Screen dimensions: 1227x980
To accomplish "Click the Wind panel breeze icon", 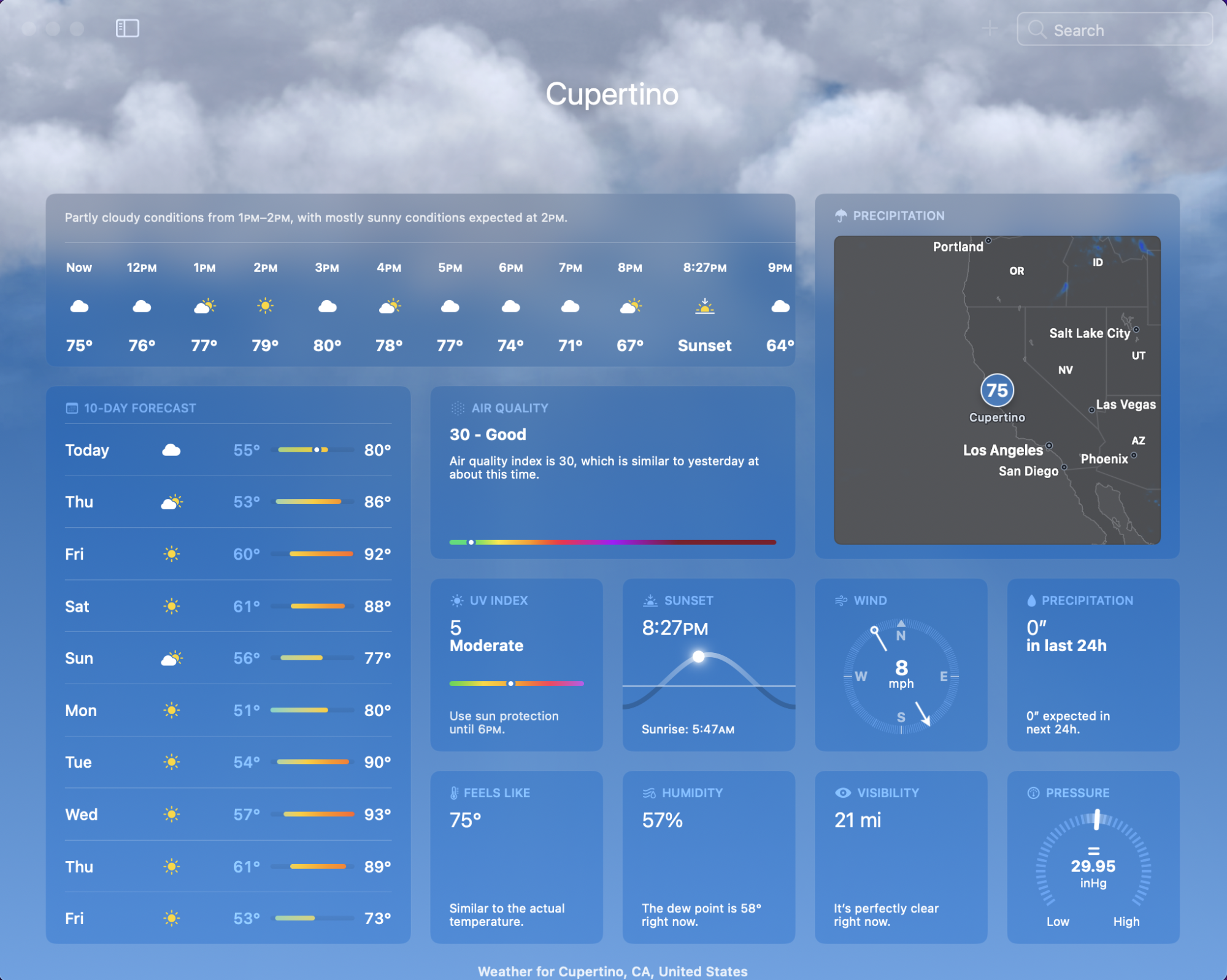I will pyautogui.click(x=840, y=600).
